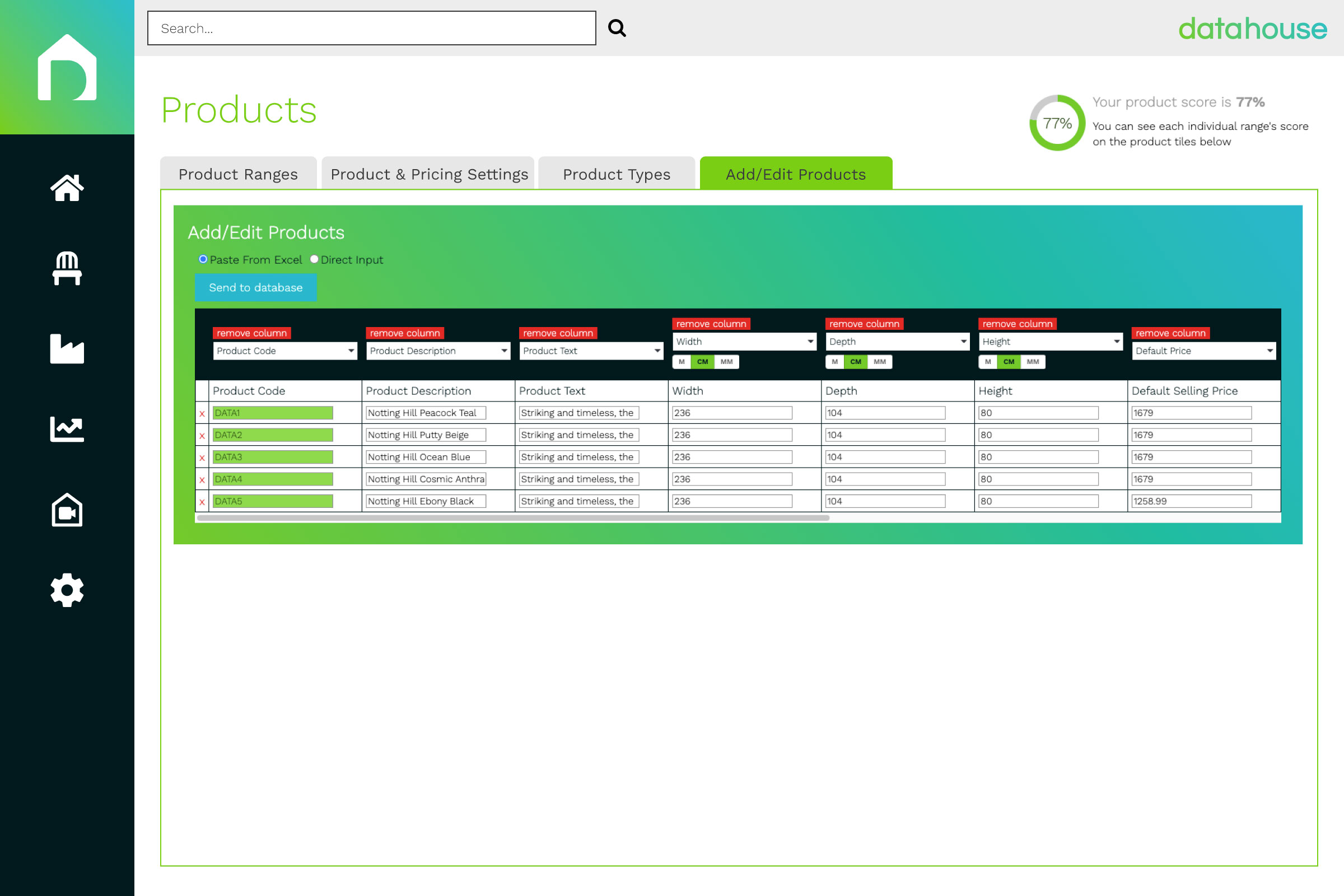Edit the DATA5 product code field
This screenshot has height=896, width=1344.
[x=273, y=501]
